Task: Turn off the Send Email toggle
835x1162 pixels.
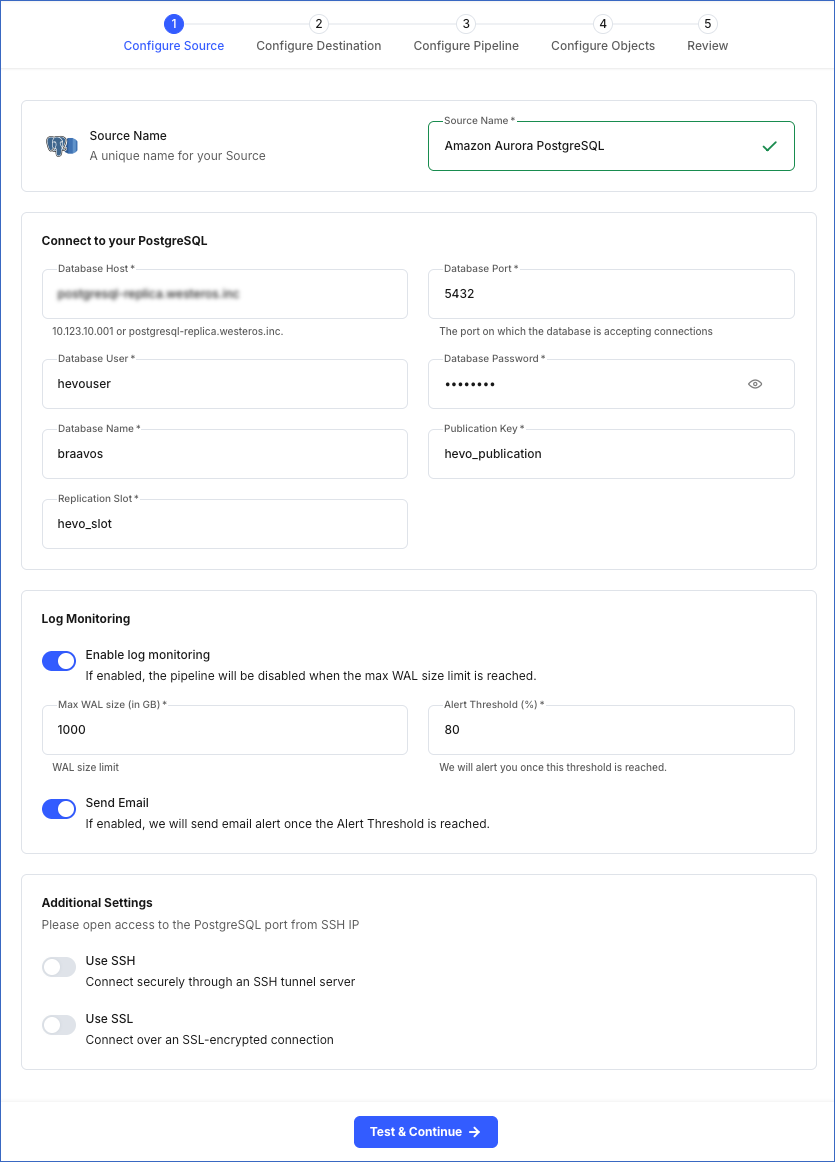Action: [x=59, y=809]
